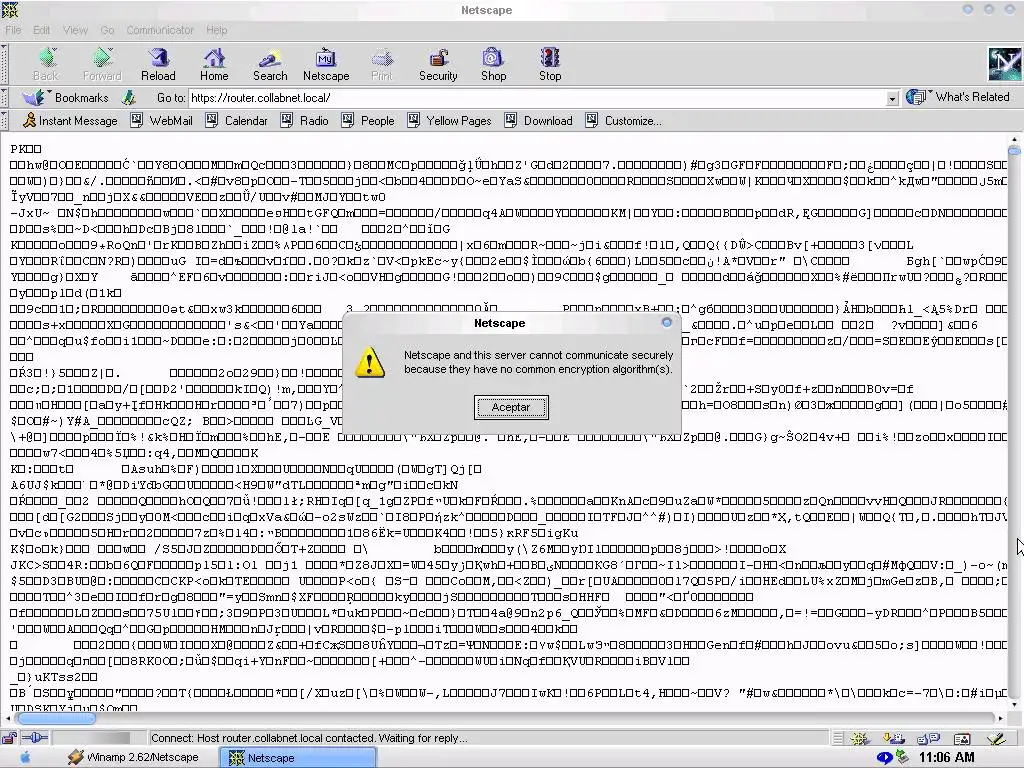The image size is (1024, 768).
Task: Click the horizontal scrollbar right arrow
Action: click(x=1000, y=718)
